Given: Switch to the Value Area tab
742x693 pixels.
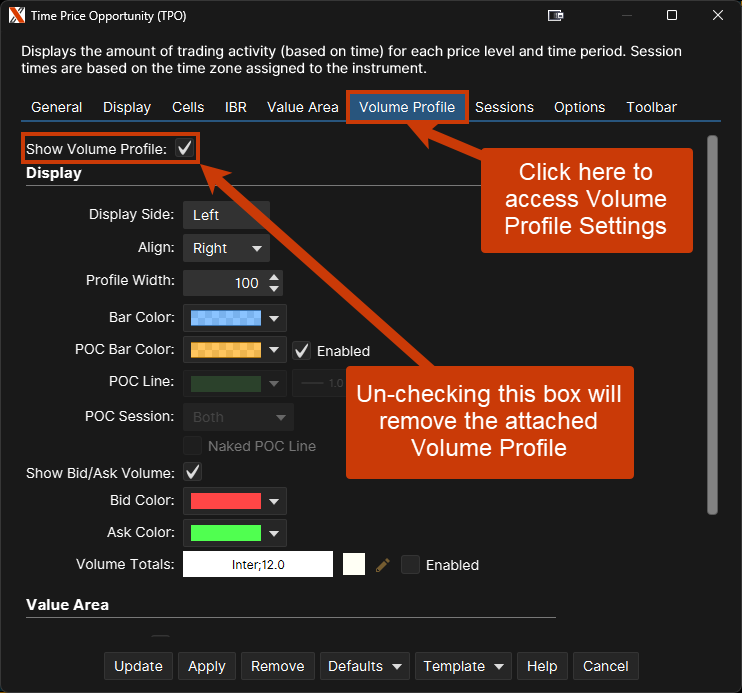Looking at the screenshot, I should coord(302,107).
